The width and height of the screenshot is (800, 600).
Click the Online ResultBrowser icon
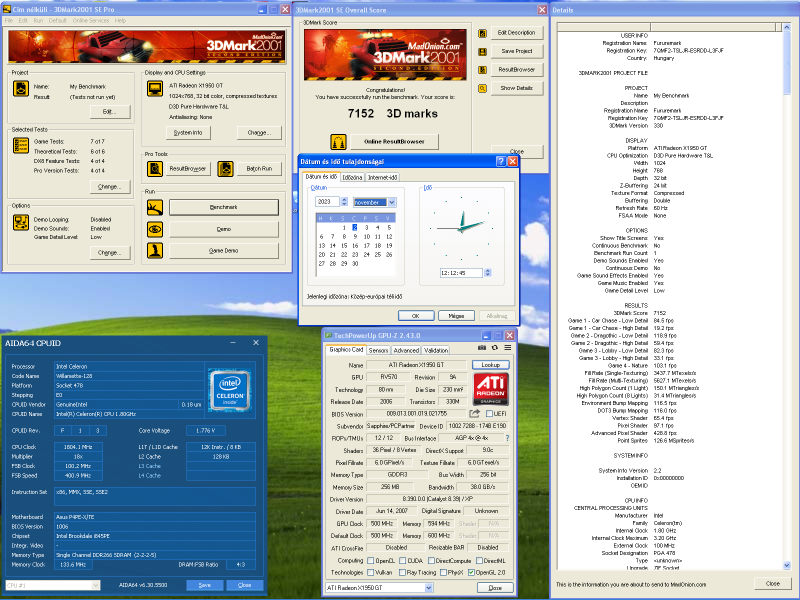coord(338,142)
